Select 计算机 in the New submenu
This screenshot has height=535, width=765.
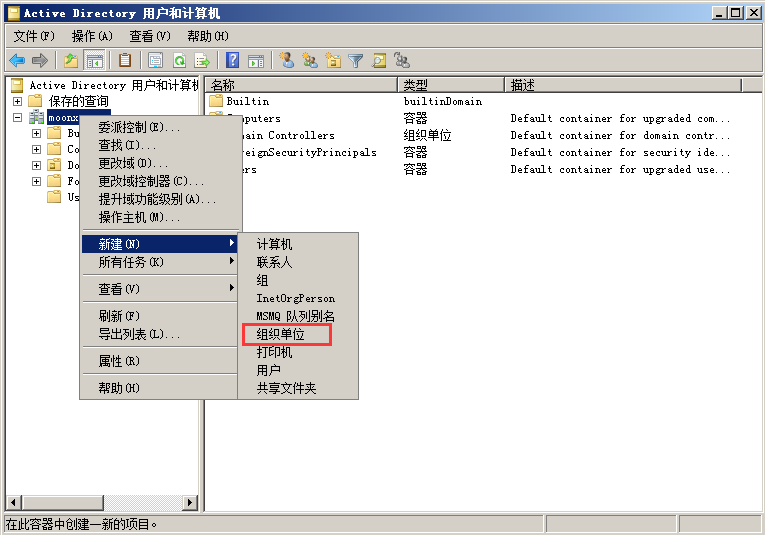coord(298,244)
